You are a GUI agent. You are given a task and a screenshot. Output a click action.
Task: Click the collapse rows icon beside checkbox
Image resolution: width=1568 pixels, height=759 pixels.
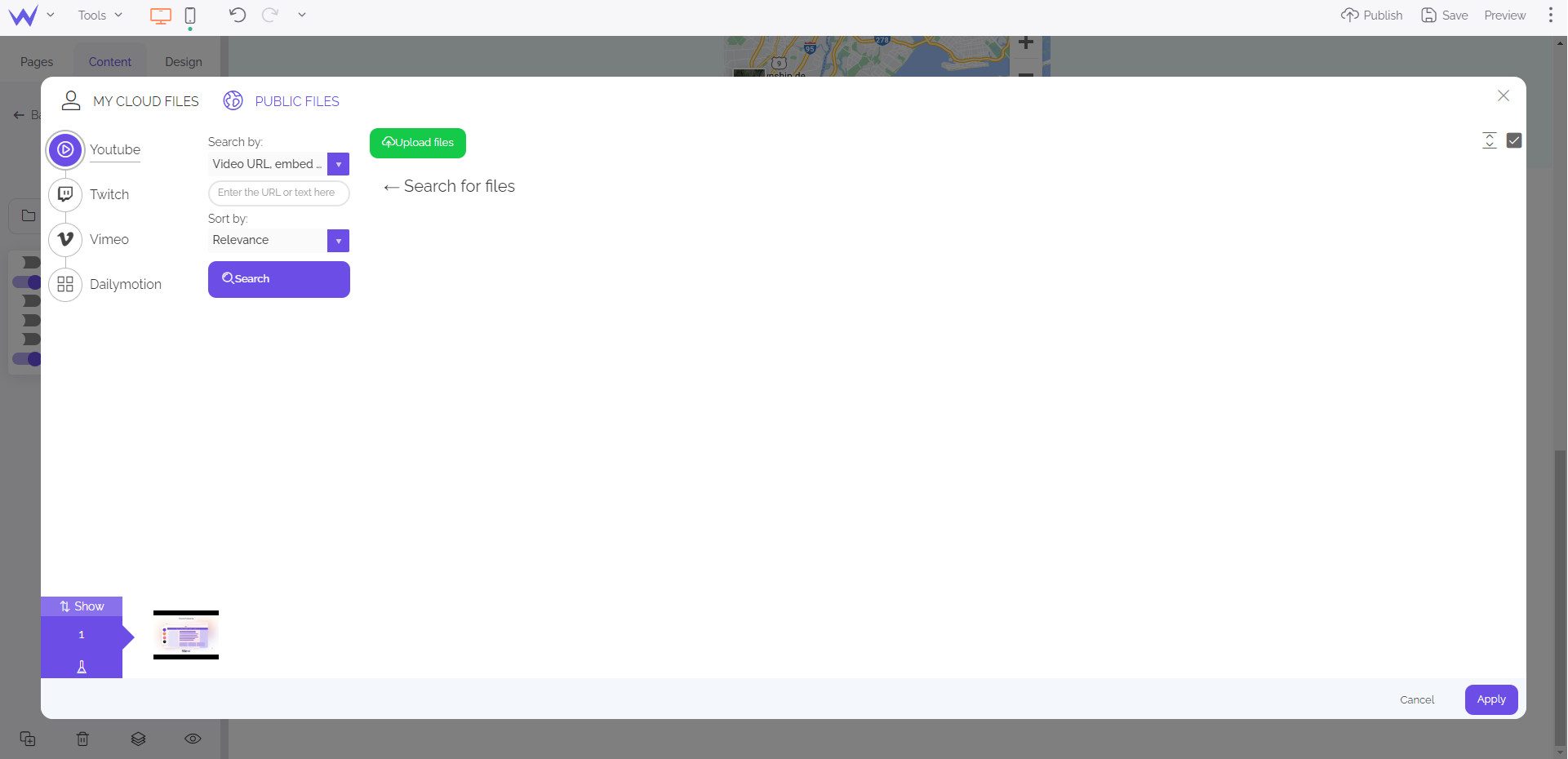[1489, 140]
